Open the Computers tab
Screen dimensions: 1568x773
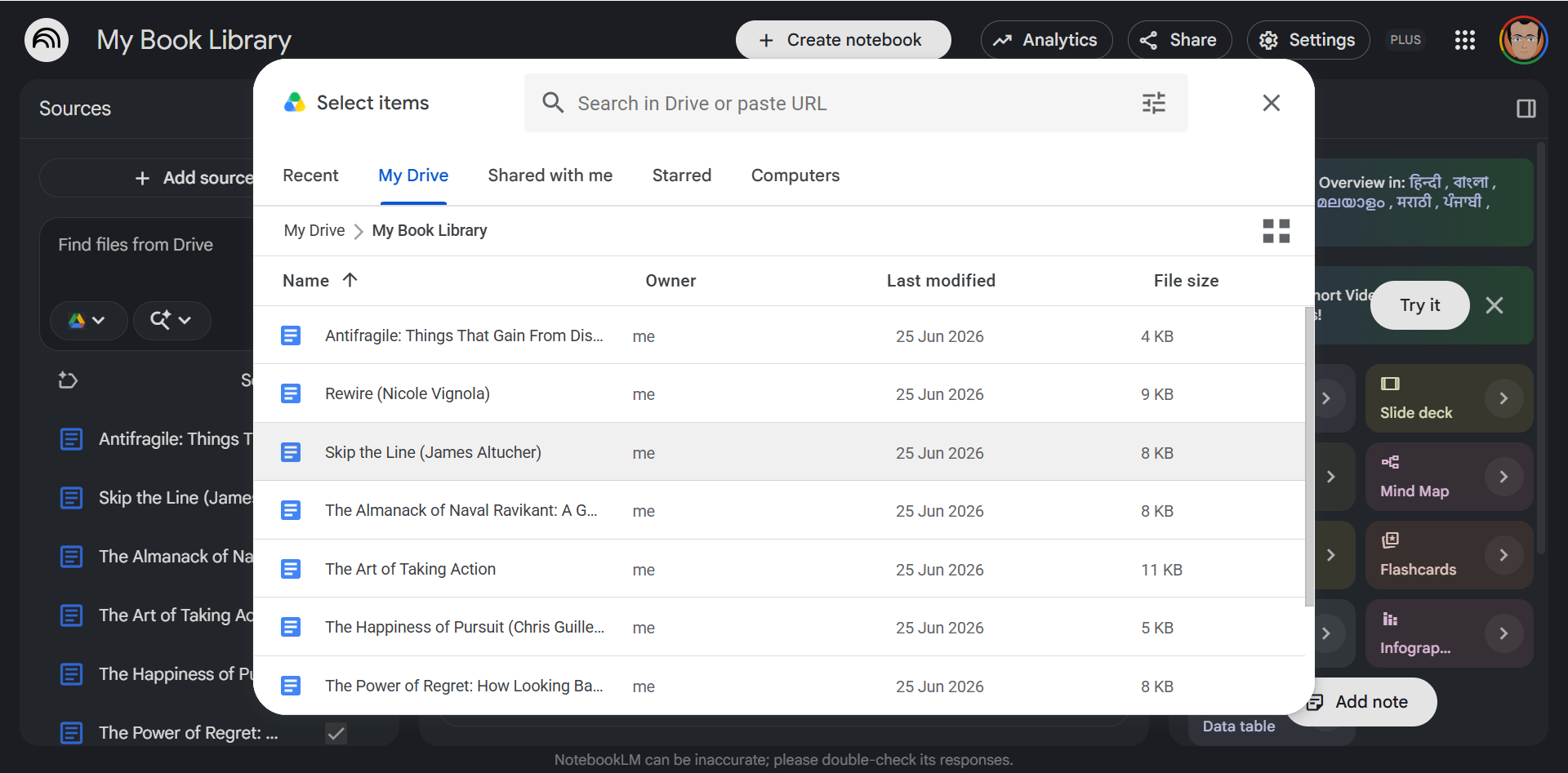pyautogui.click(x=795, y=175)
